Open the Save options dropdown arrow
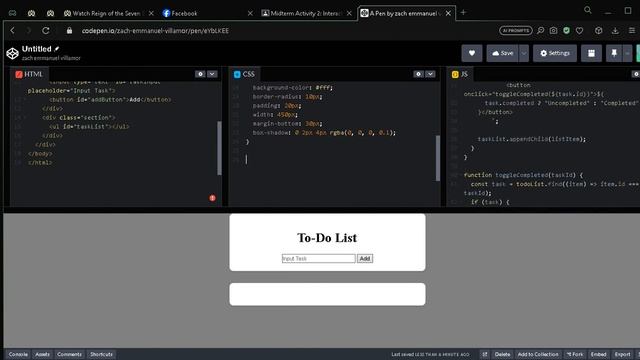Image resolution: width=640 pixels, height=360 pixels. click(x=524, y=53)
